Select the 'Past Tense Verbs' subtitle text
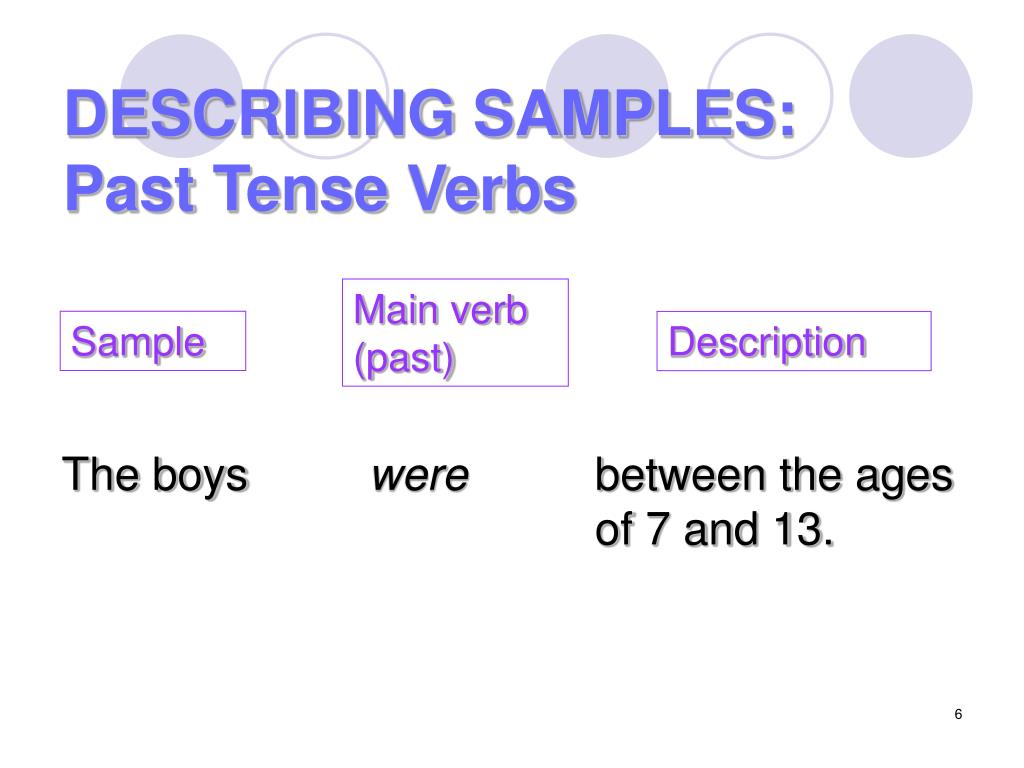The width and height of the screenshot is (1024, 768). click(x=321, y=188)
